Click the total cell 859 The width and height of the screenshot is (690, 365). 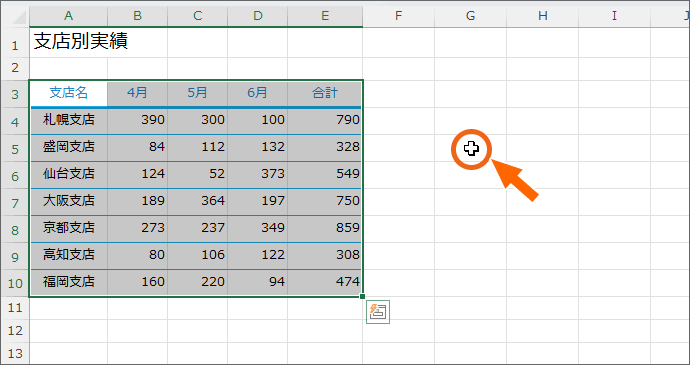click(325, 229)
